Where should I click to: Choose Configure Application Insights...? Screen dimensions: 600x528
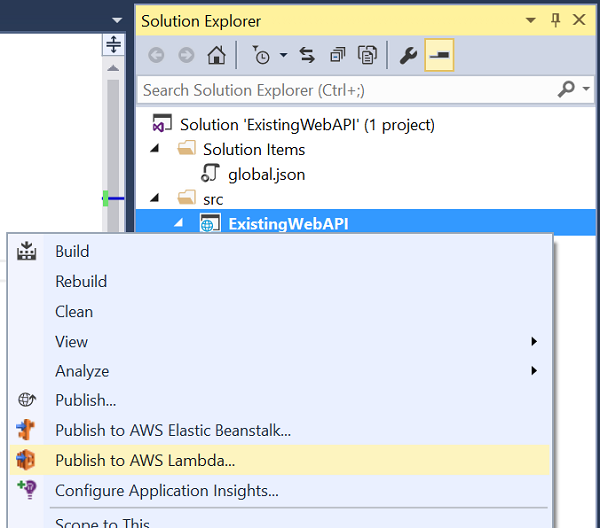[x=279, y=491]
